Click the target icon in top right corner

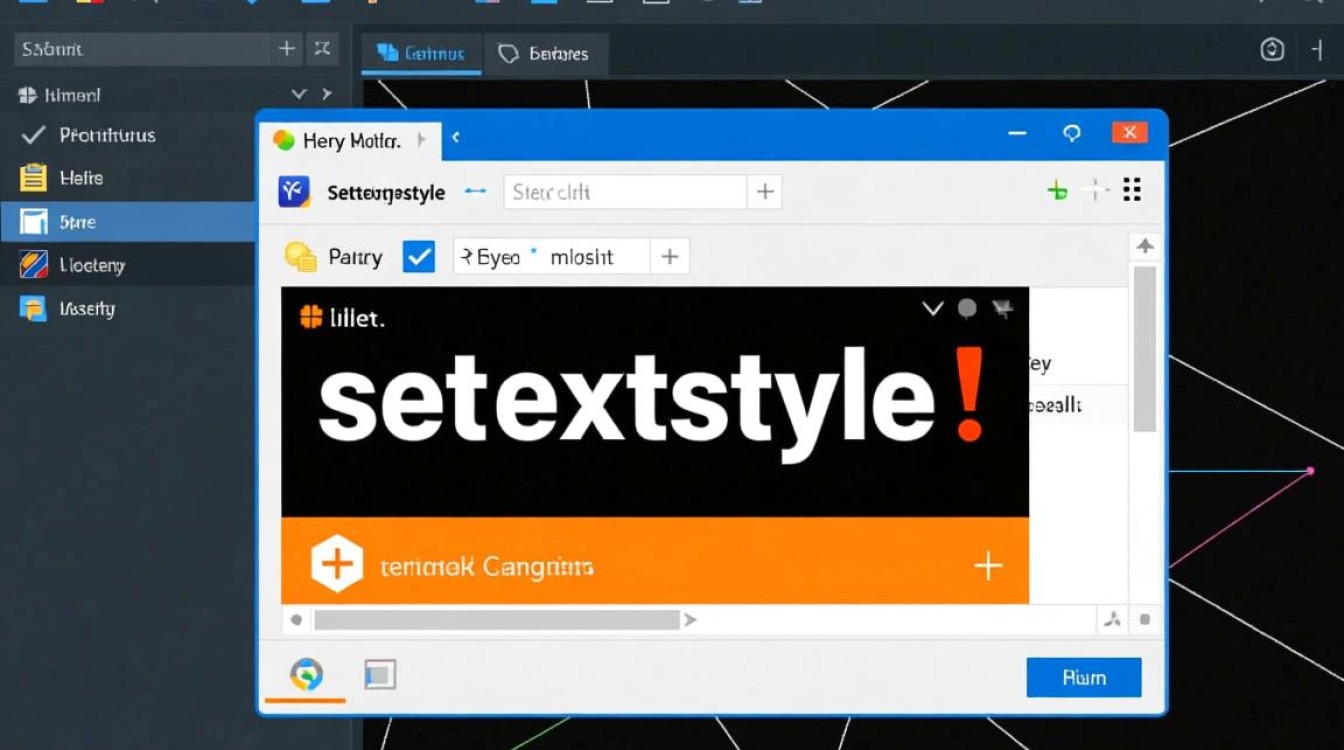pos(1272,50)
